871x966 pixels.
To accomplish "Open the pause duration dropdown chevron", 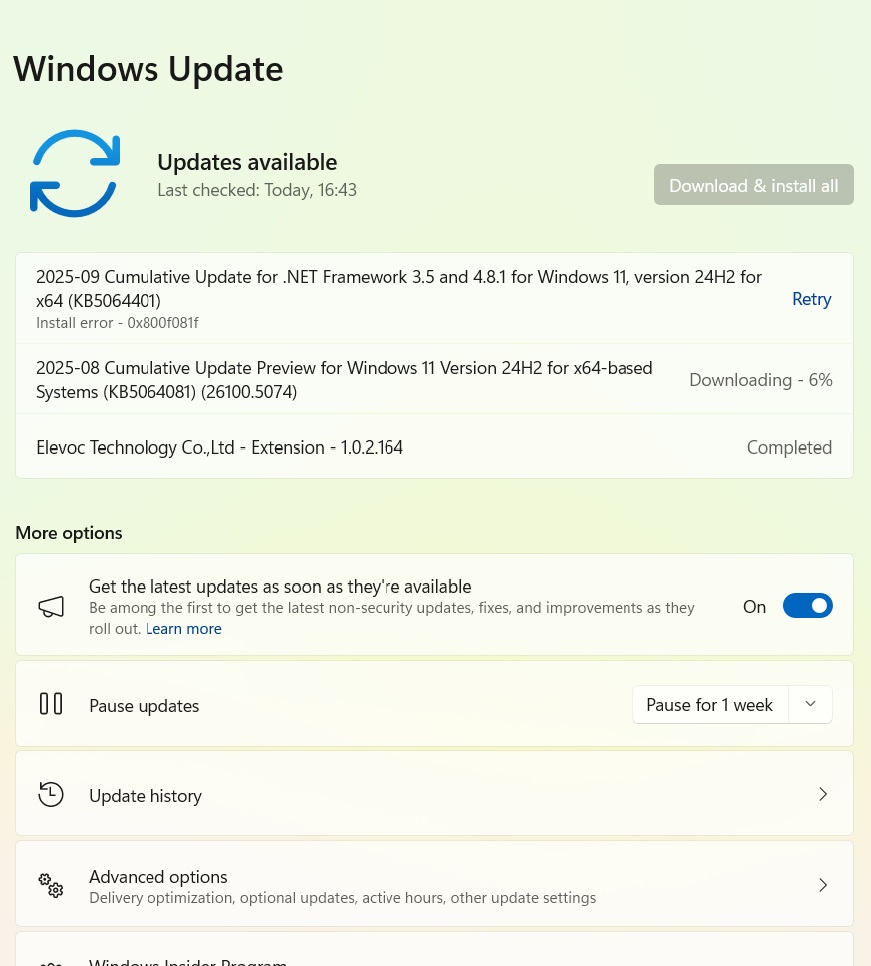I will 810,703.
